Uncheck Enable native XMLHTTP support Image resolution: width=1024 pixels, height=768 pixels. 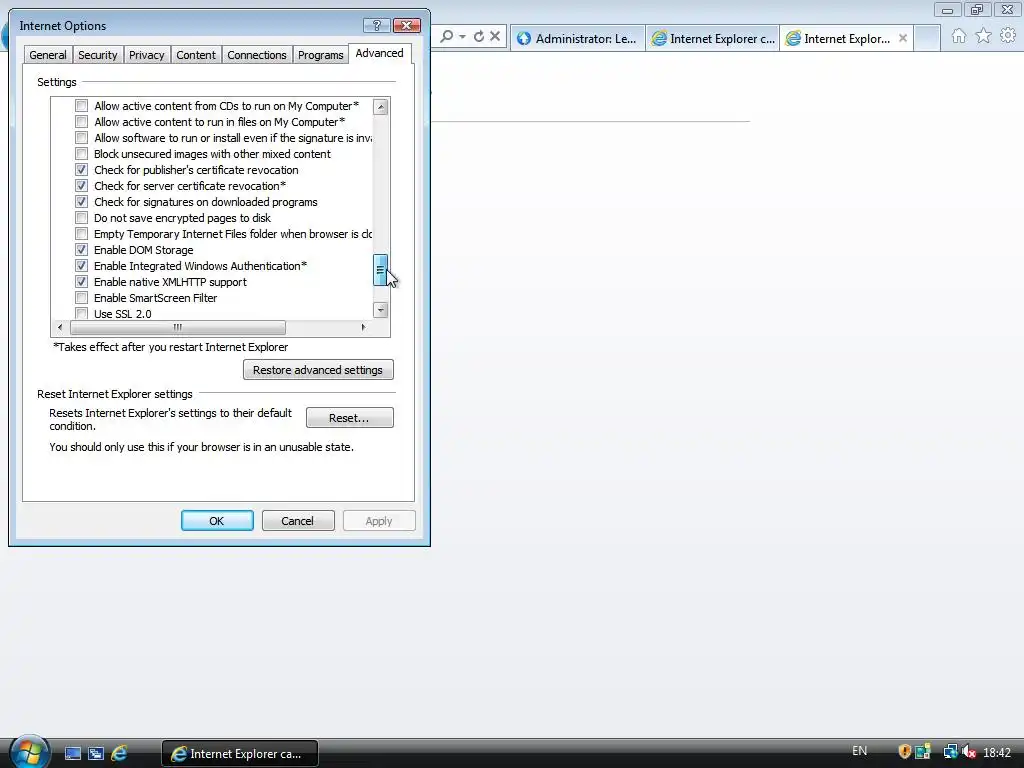[81, 281]
